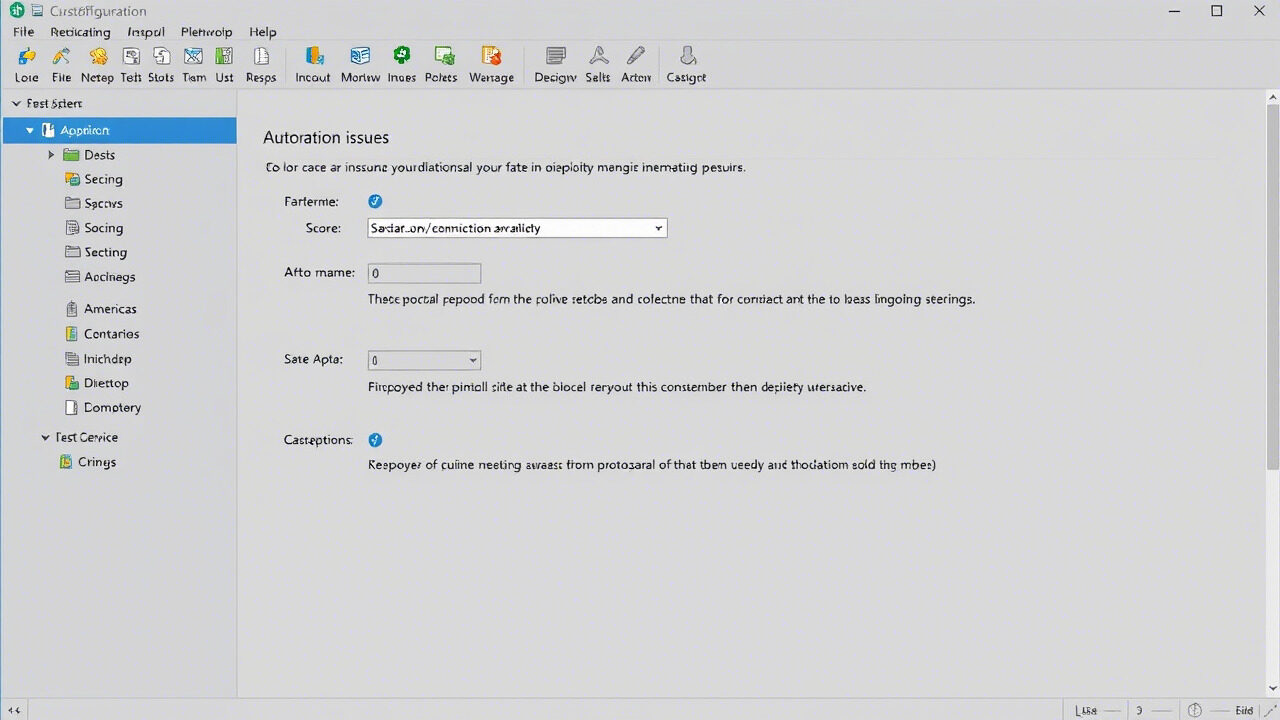Collapse the Test Cervice section
This screenshot has height=720, width=1280.
(x=45, y=438)
